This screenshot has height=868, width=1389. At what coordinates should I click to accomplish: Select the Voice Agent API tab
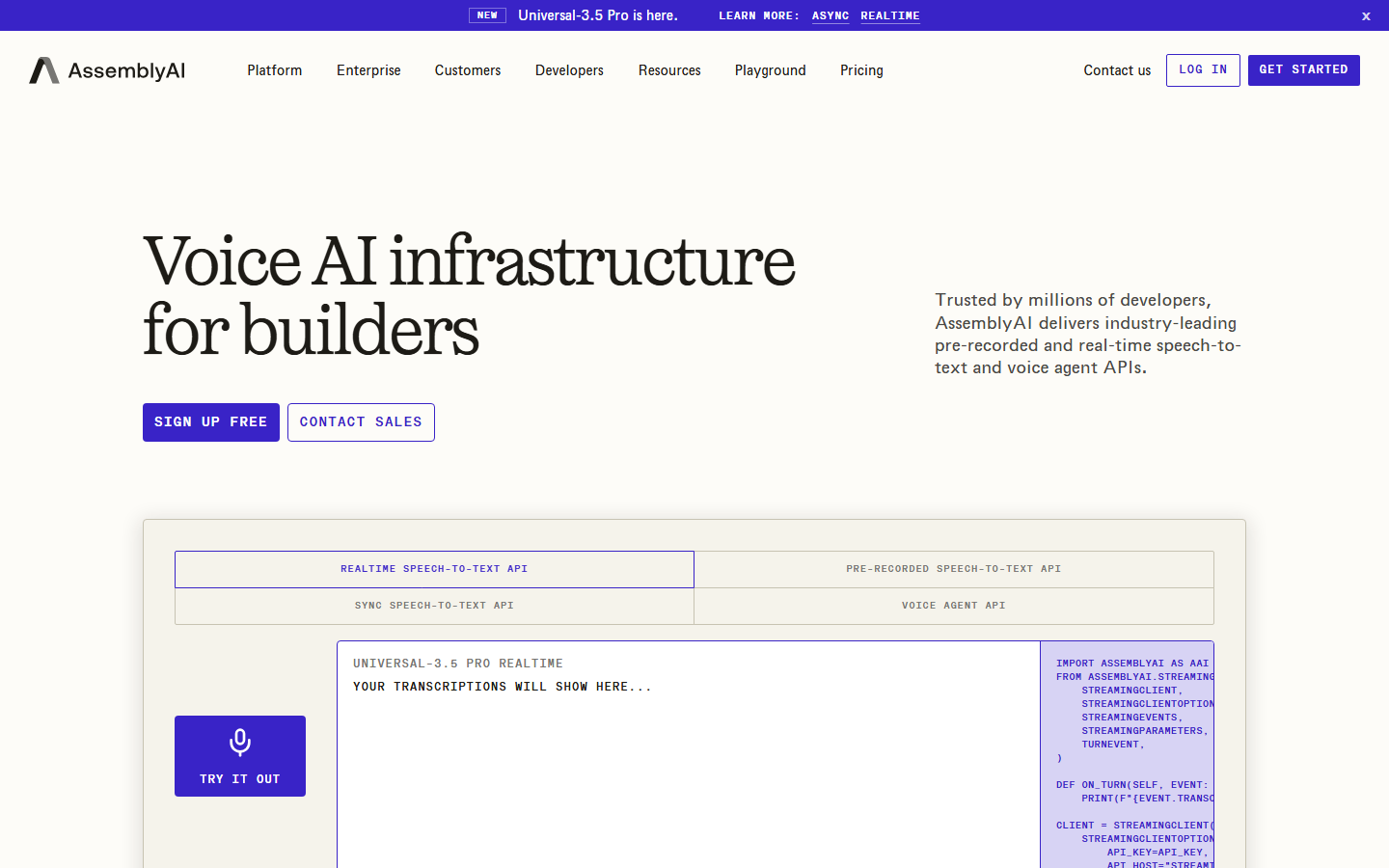(x=954, y=606)
